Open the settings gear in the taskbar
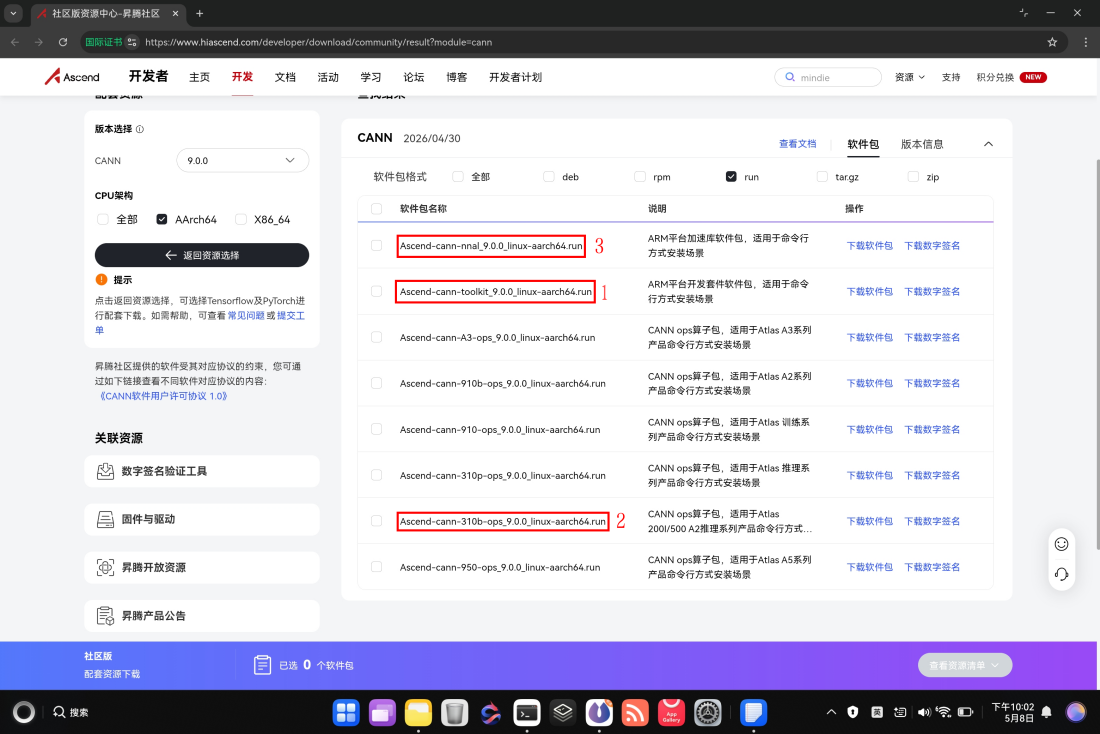The image size is (1100, 734). (x=708, y=713)
